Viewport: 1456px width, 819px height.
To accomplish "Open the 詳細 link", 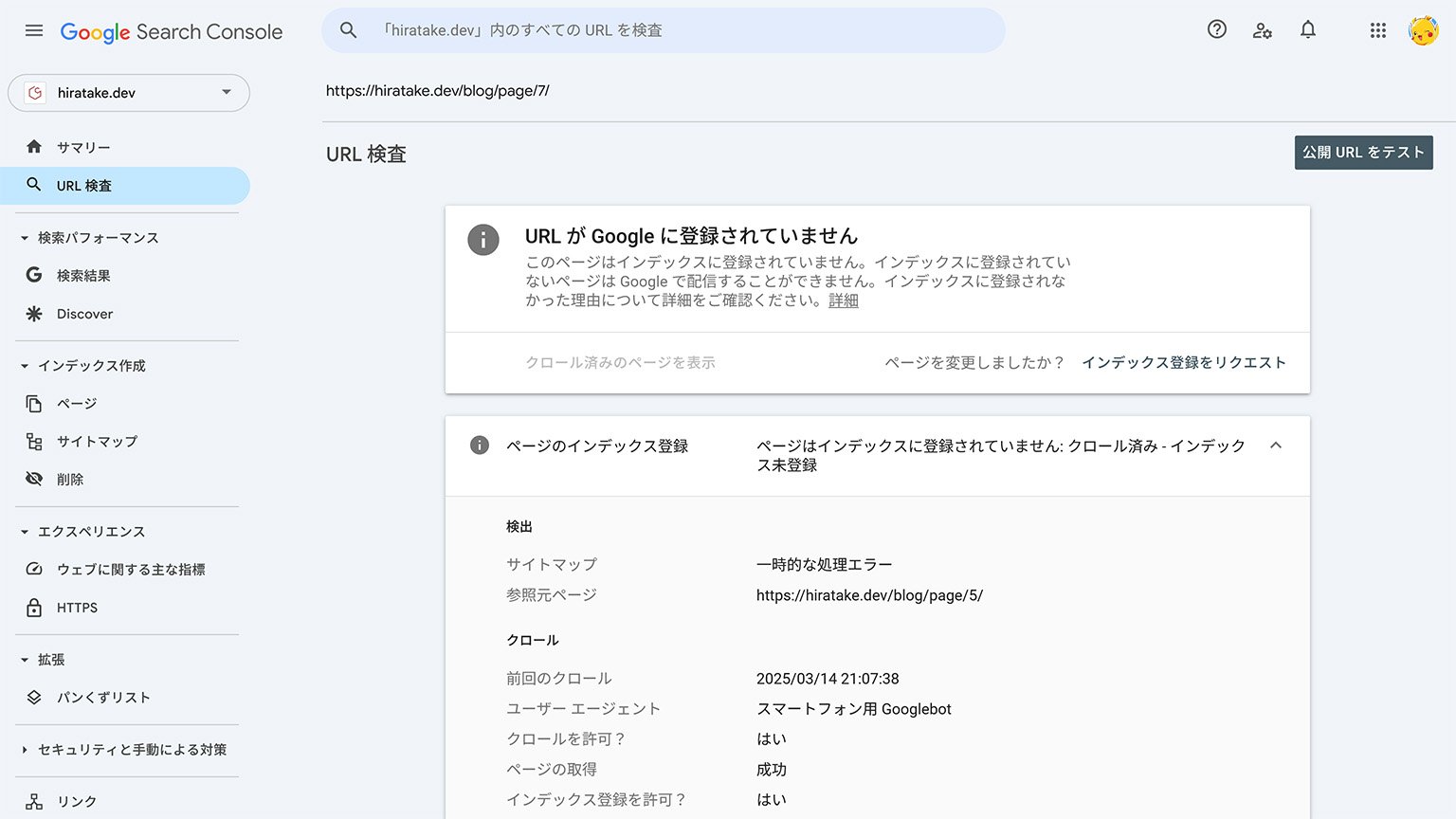I will click(844, 300).
